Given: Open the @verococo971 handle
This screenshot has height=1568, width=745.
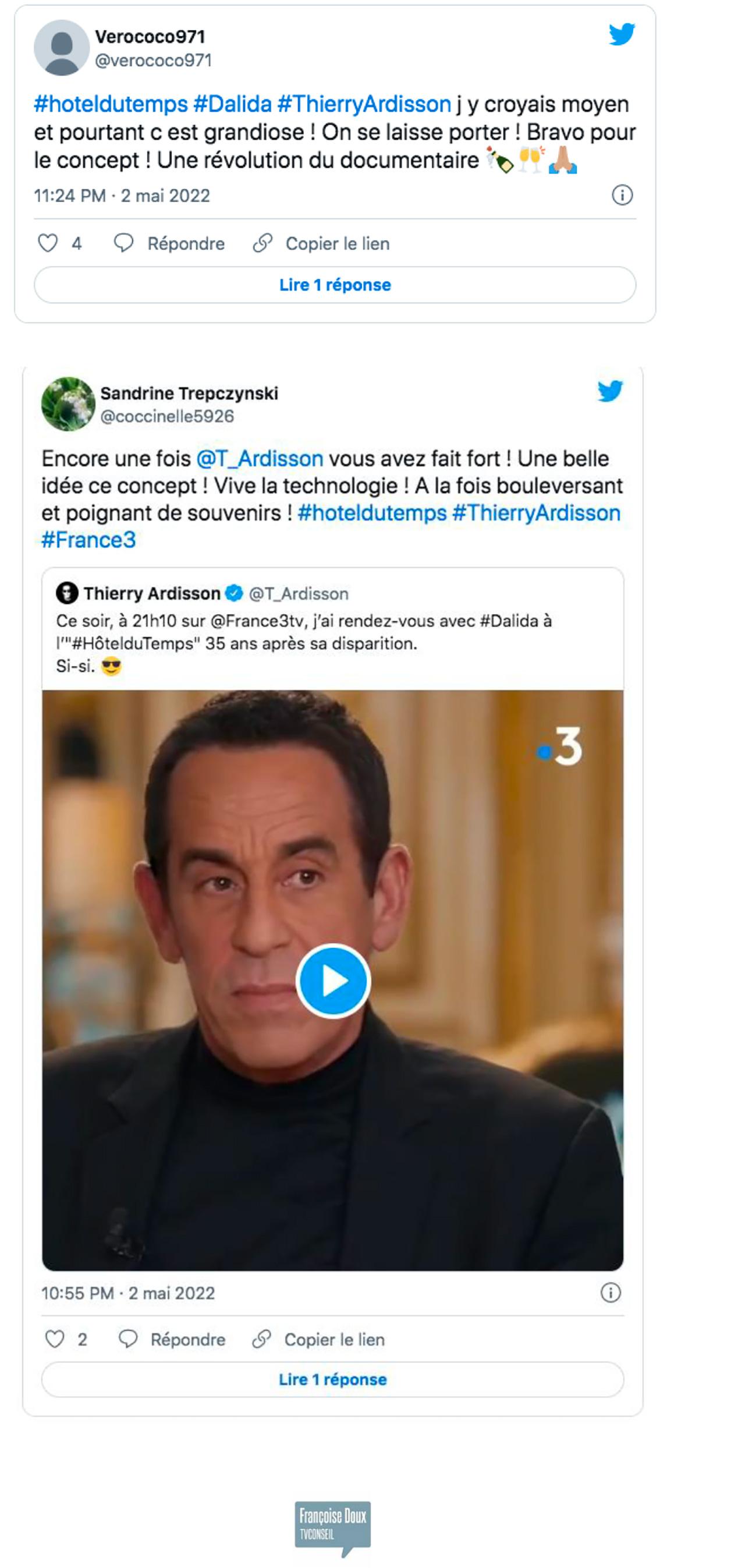Looking at the screenshot, I should pyautogui.click(x=154, y=60).
